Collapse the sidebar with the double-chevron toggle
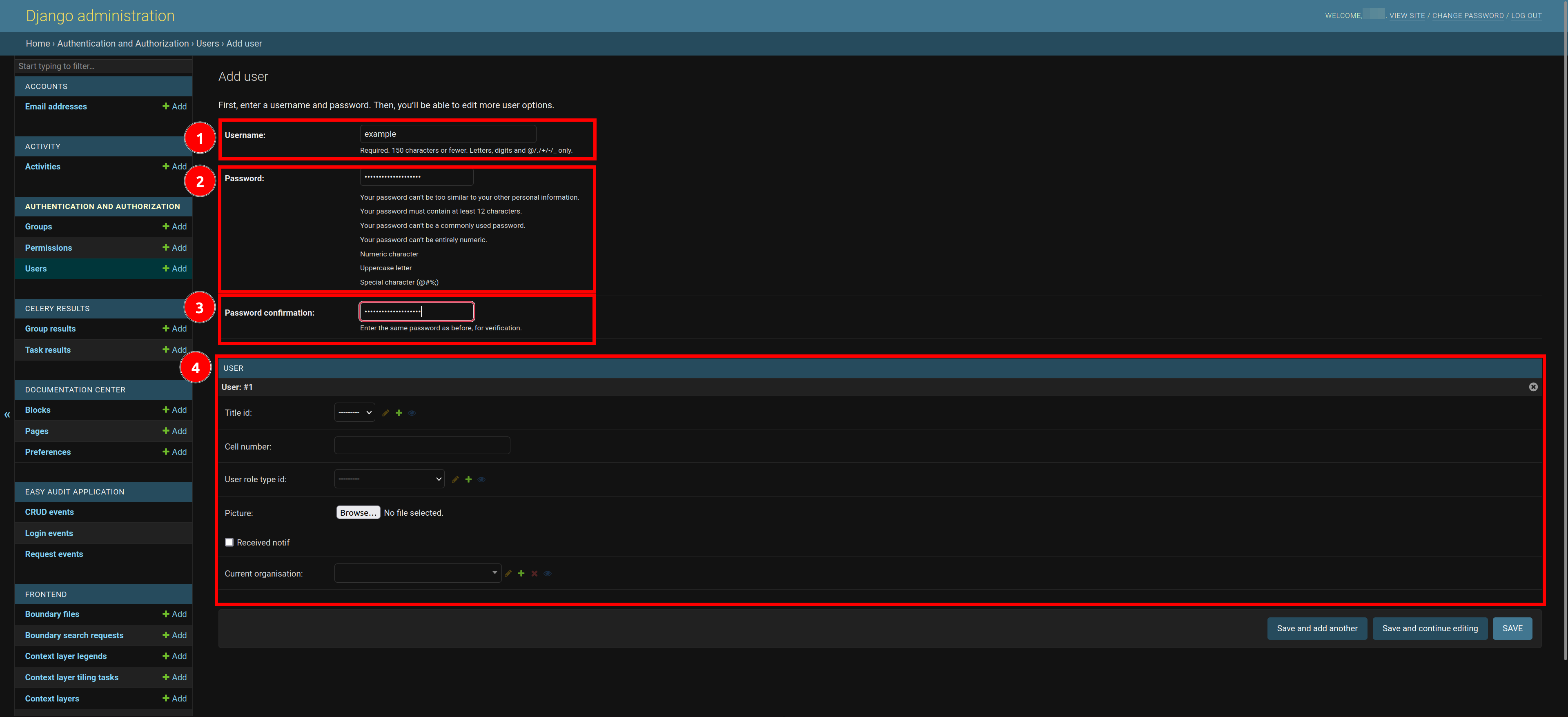Viewport: 1568px width, 717px height. (x=7, y=414)
